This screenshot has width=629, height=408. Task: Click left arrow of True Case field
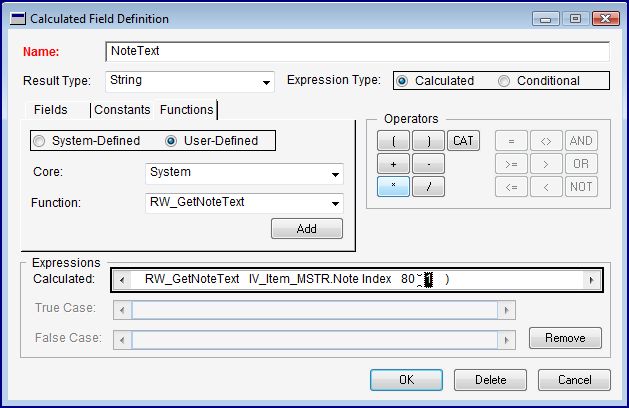(122, 310)
